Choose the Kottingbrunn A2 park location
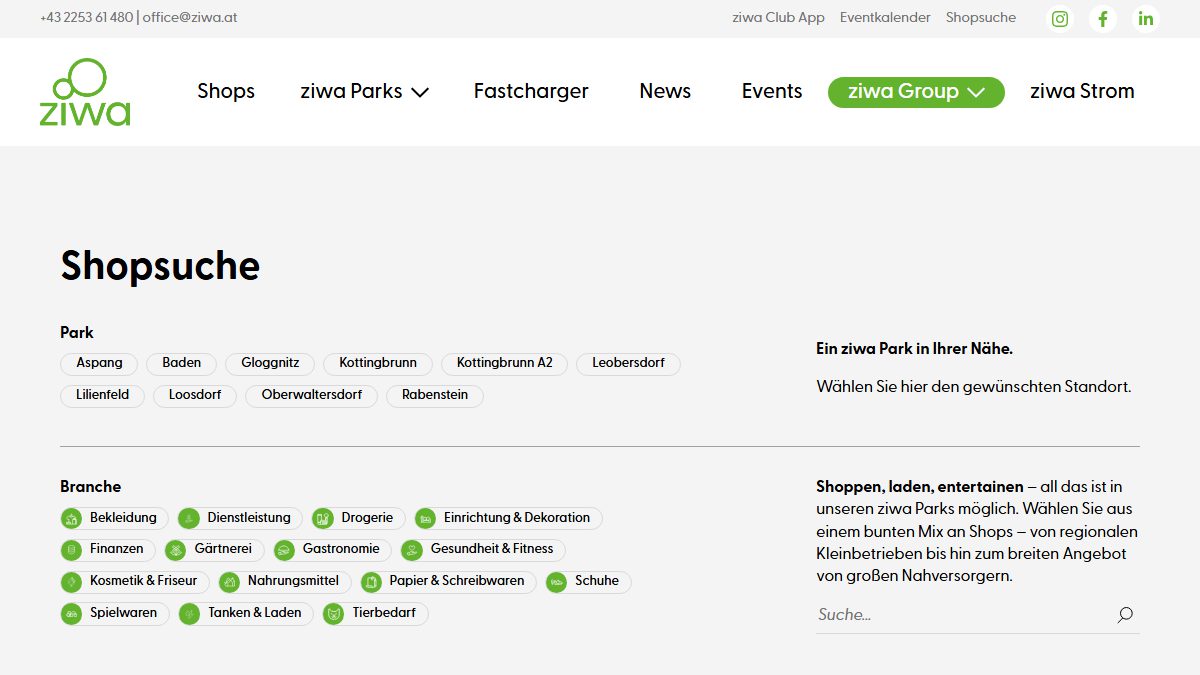This screenshot has width=1200, height=675. point(504,363)
